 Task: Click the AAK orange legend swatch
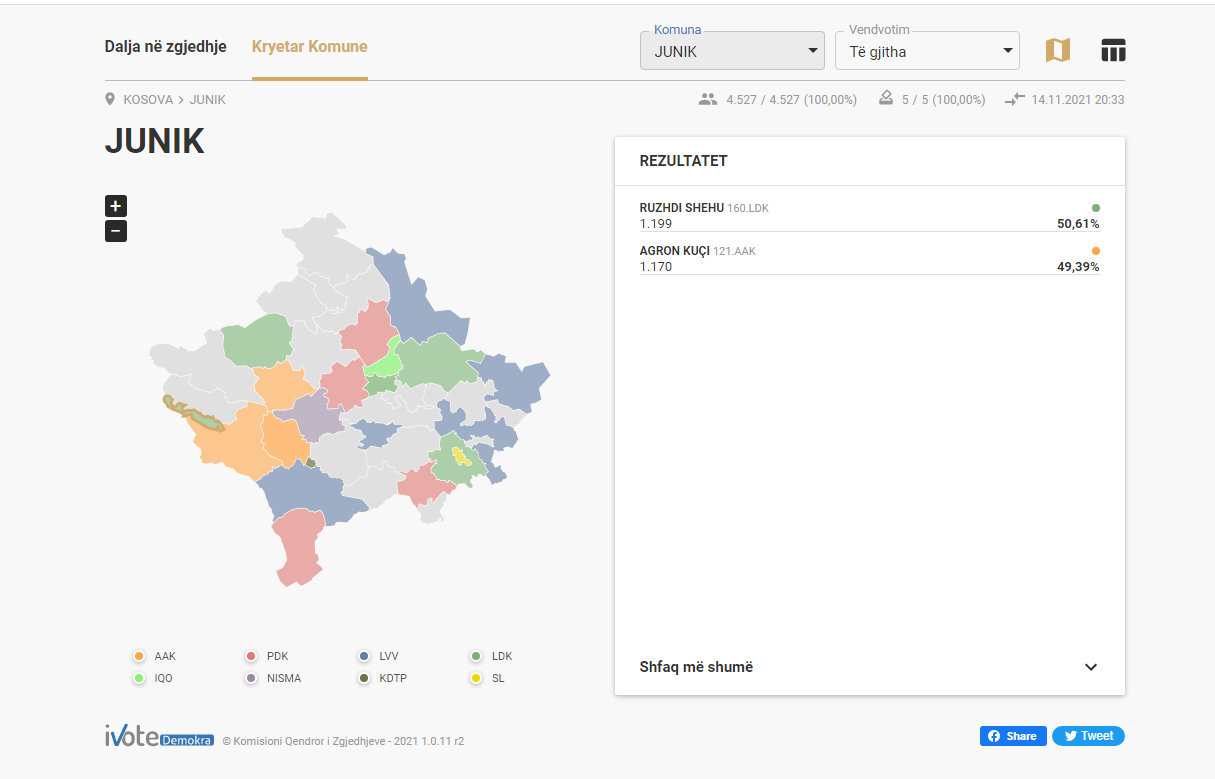(x=139, y=656)
